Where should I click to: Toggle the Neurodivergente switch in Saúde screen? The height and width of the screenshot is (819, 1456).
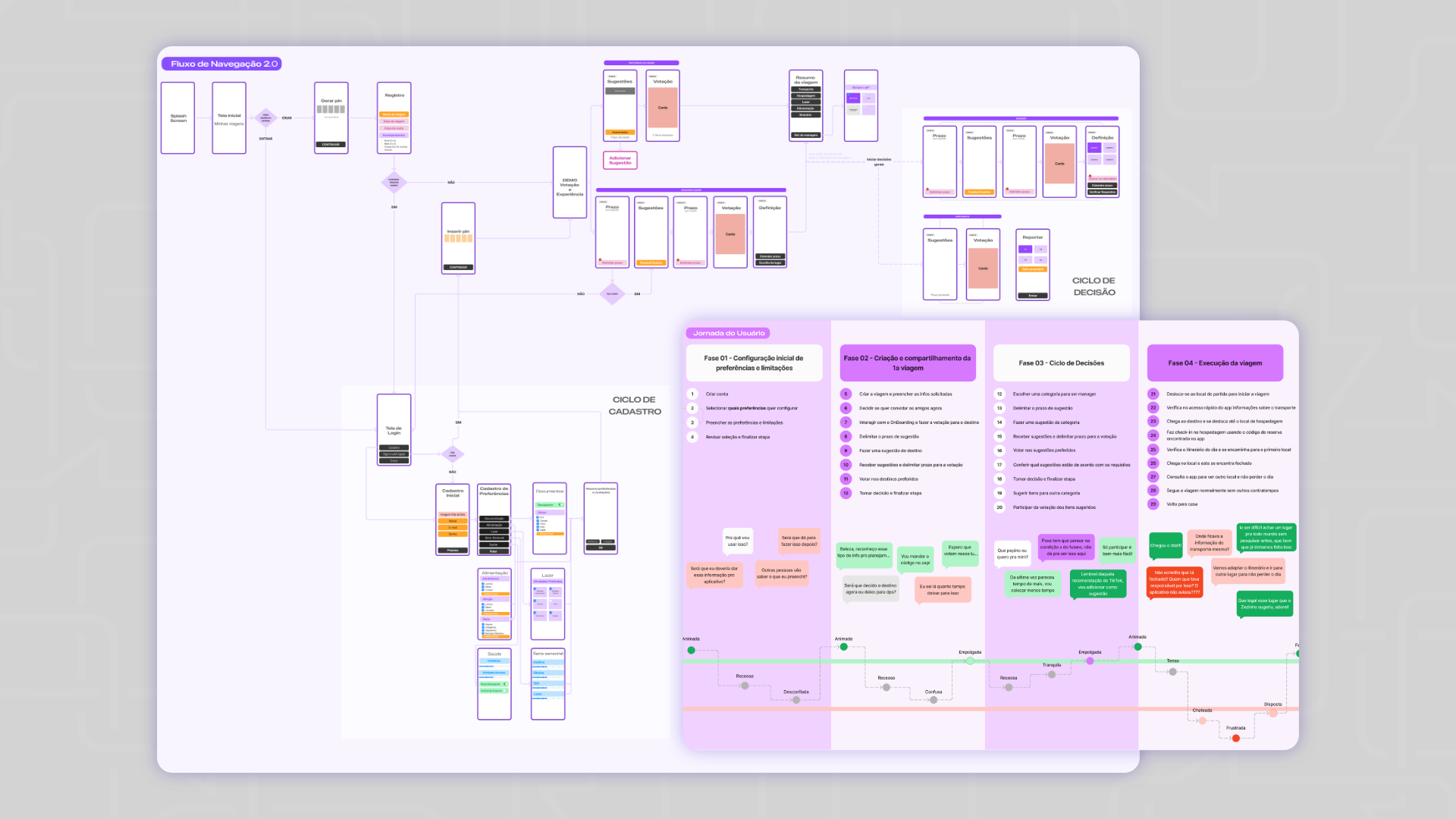505,684
